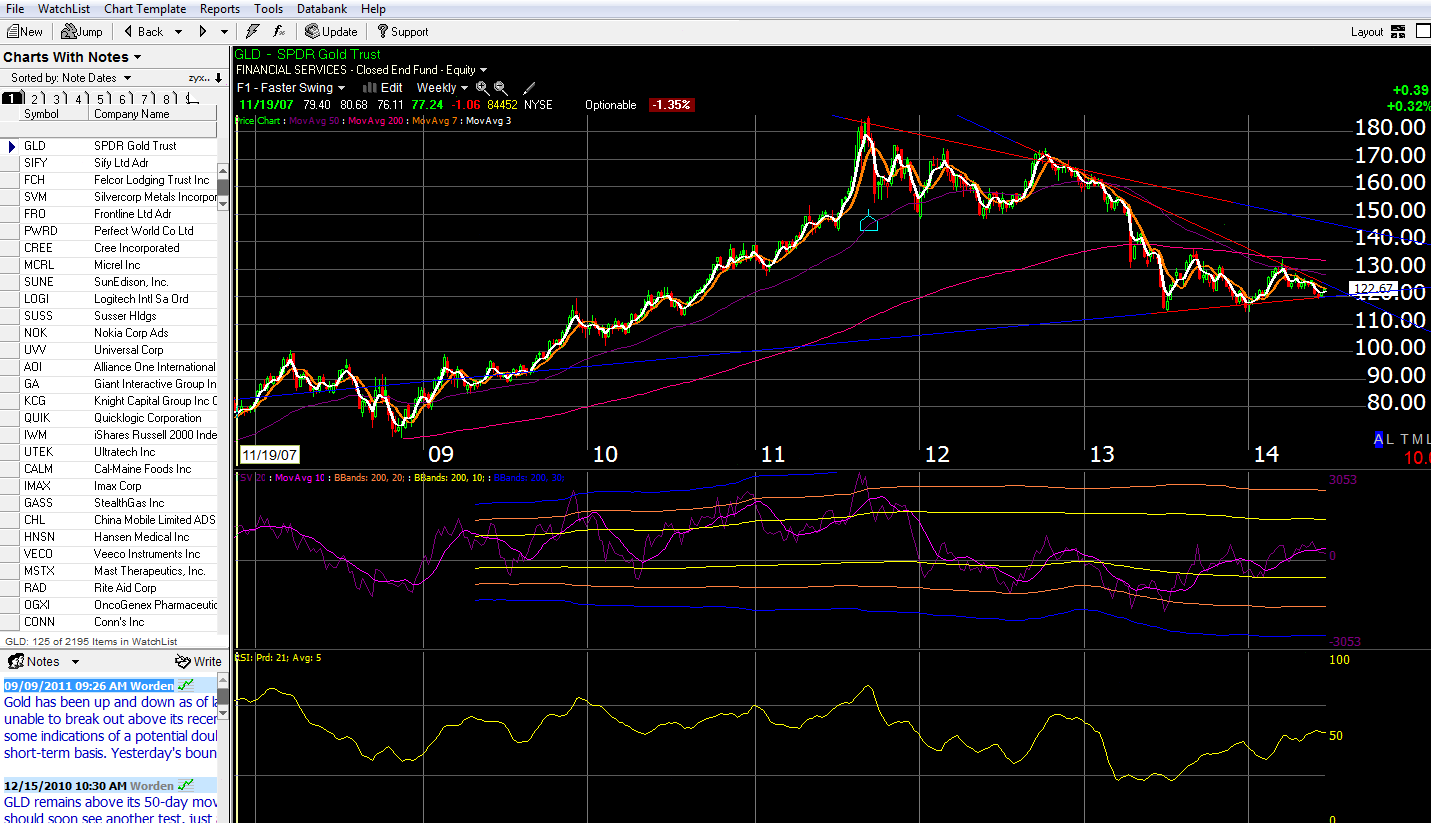Click the Layout grid icon
The height and width of the screenshot is (823, 1431).
1397,31
